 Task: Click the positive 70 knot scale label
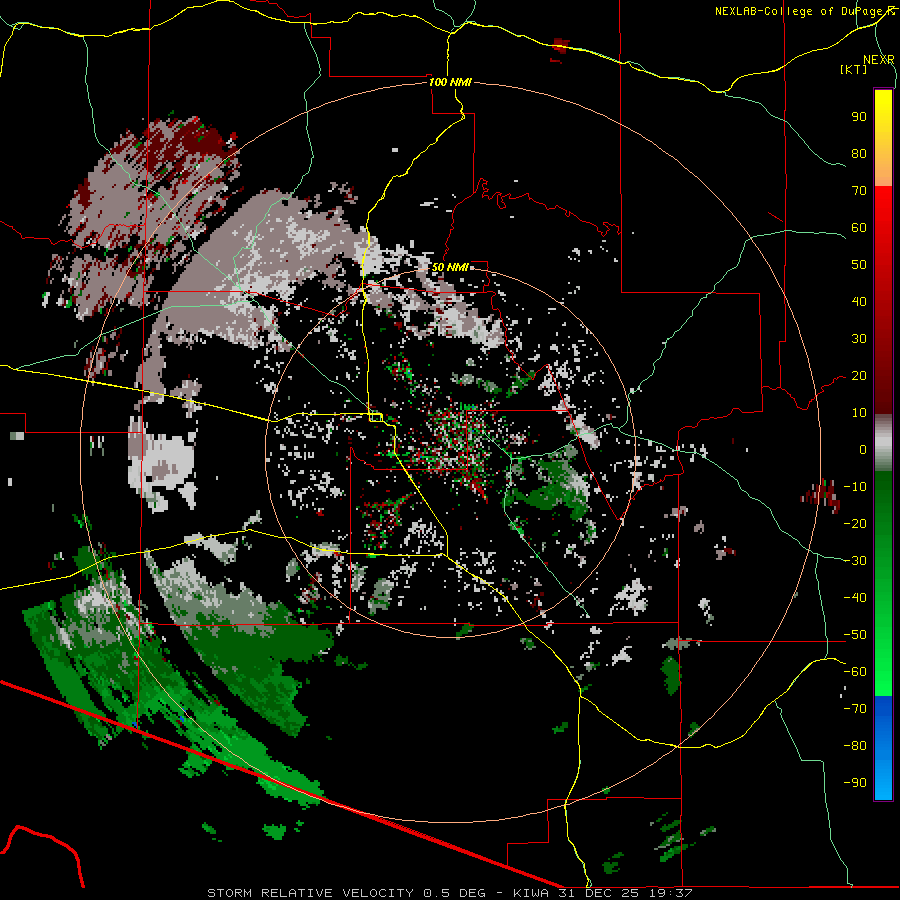pyautogui.click(x=859, y=191)
